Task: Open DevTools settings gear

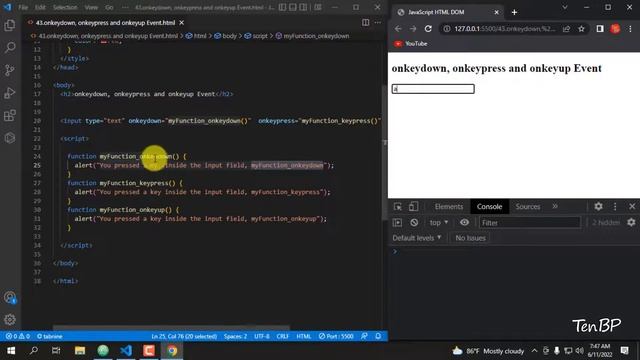Action: [598, 207]
